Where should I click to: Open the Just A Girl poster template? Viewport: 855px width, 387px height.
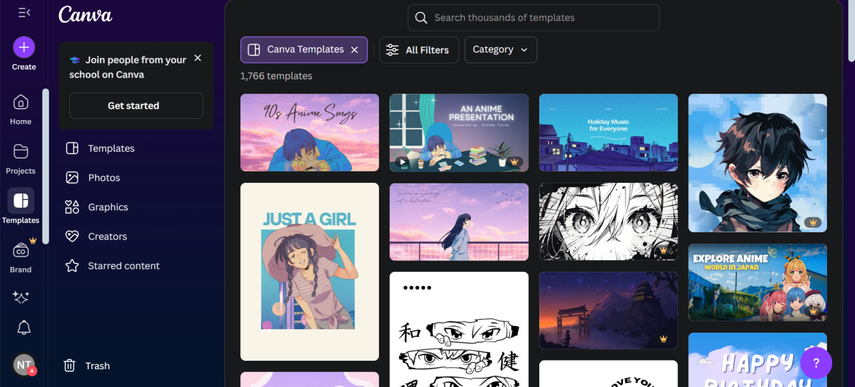pos(310,271)
